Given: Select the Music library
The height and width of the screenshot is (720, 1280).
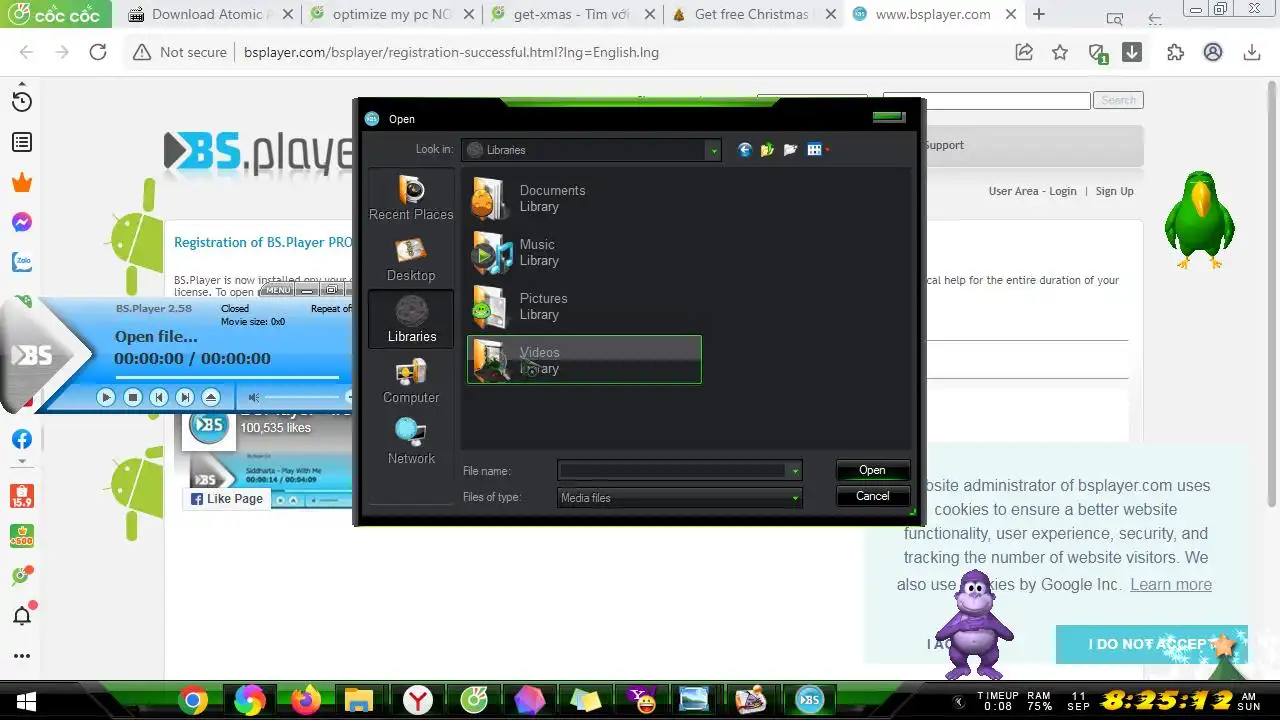Looking at the screenshot, I should coord(584,252).
